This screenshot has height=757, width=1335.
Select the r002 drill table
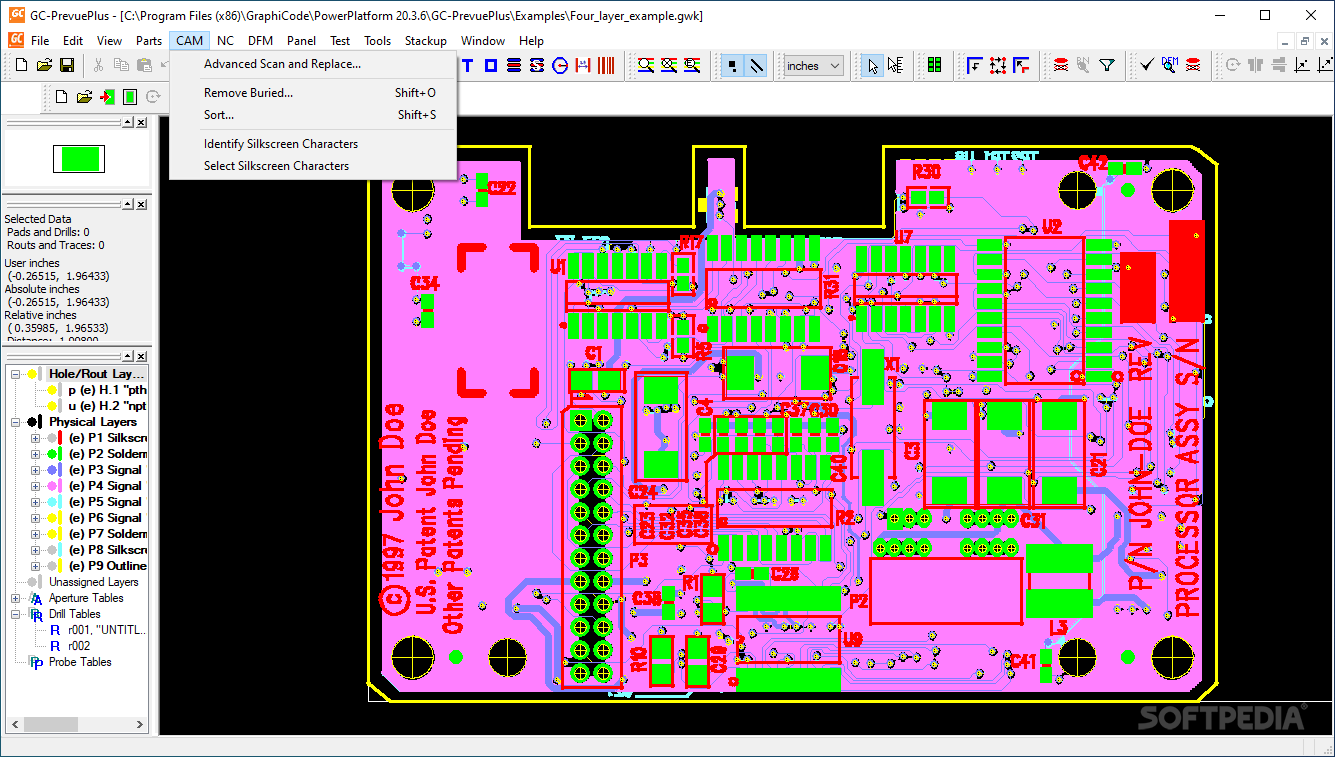pyautogui.click(x=79, y=646)
